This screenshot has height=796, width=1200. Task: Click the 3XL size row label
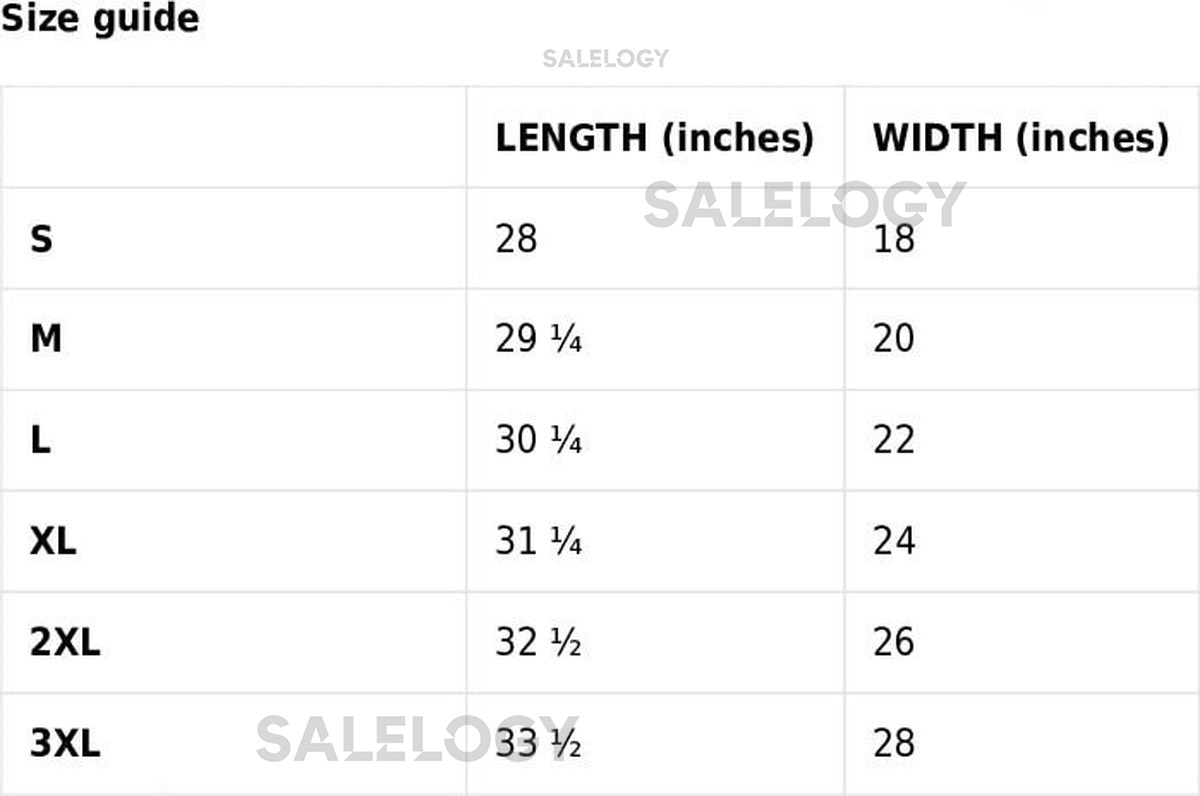[65, 744]
